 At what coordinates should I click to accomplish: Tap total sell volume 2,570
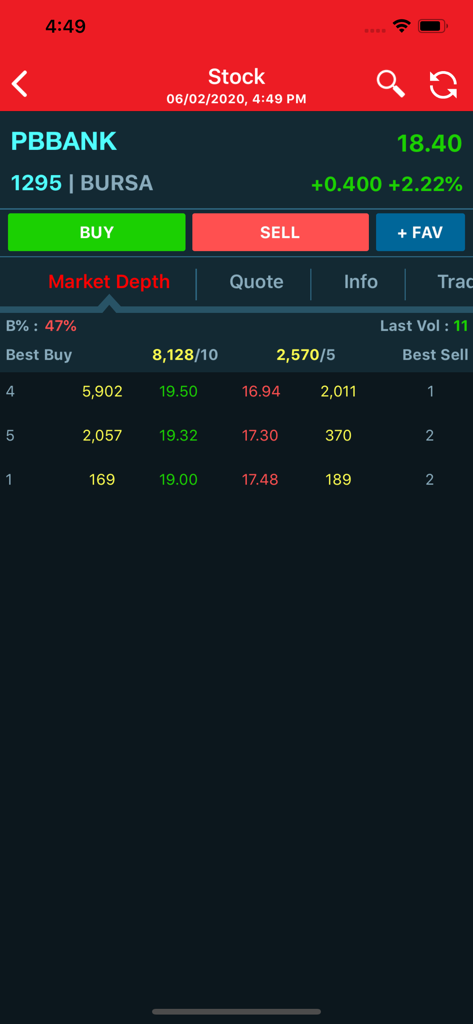coord(298,355)
